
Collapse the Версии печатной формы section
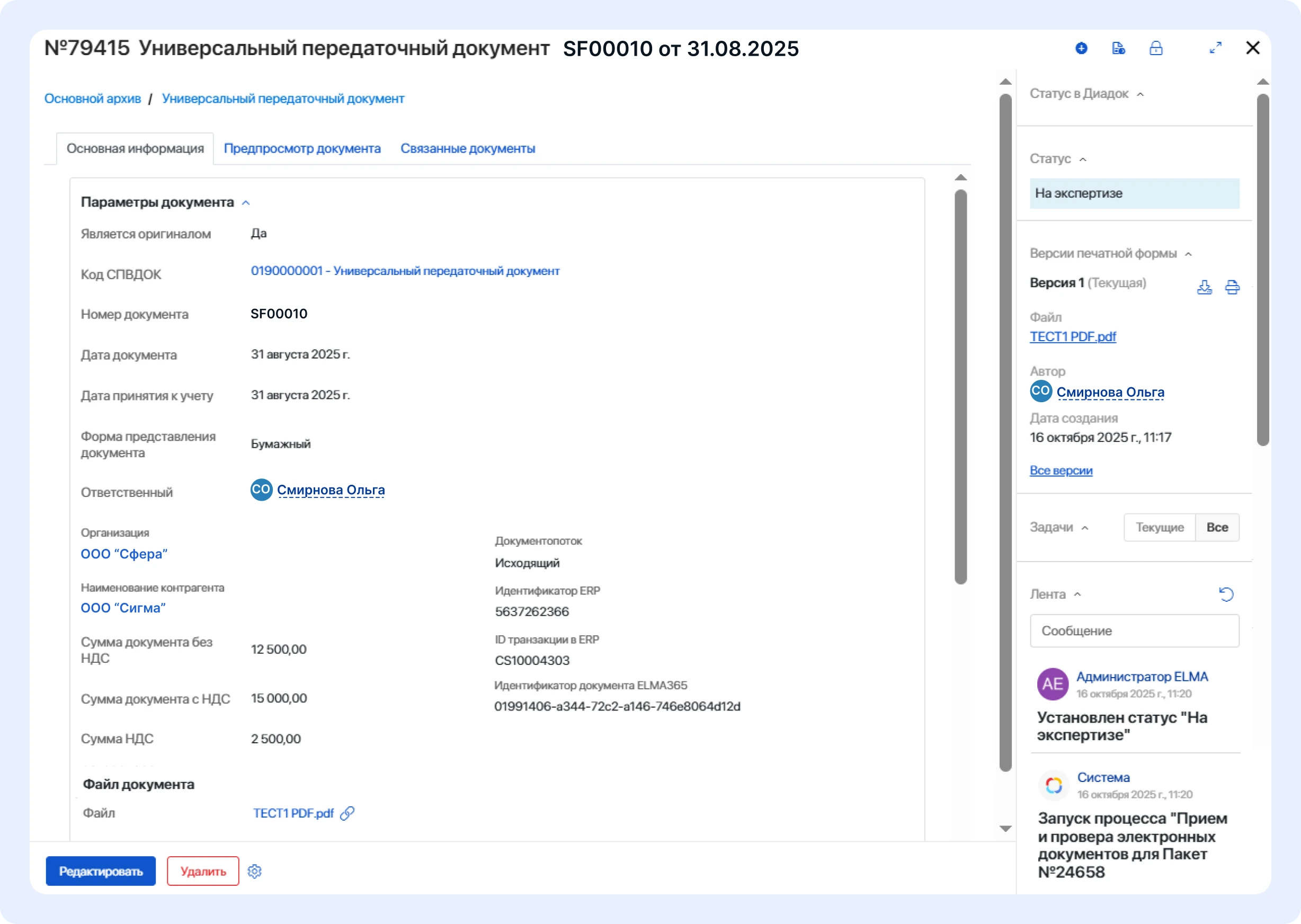tap(1189, 254)
